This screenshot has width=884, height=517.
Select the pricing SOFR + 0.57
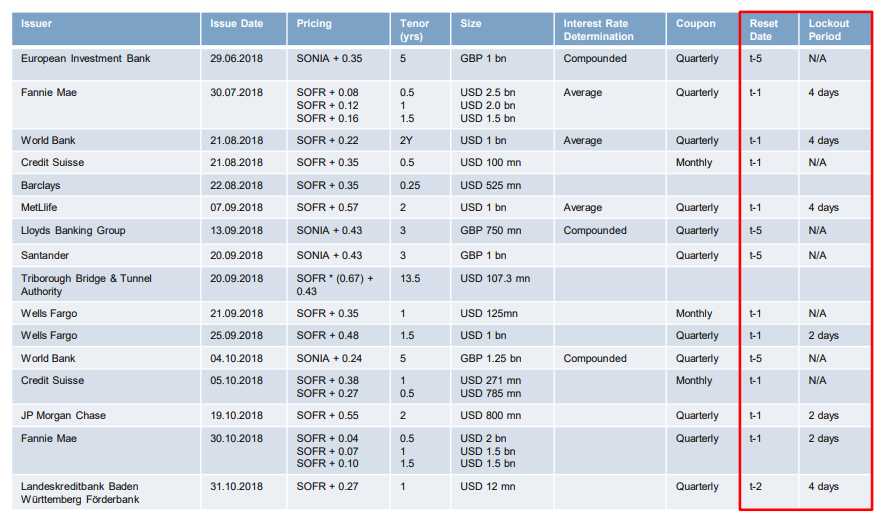tap(328, 207)
